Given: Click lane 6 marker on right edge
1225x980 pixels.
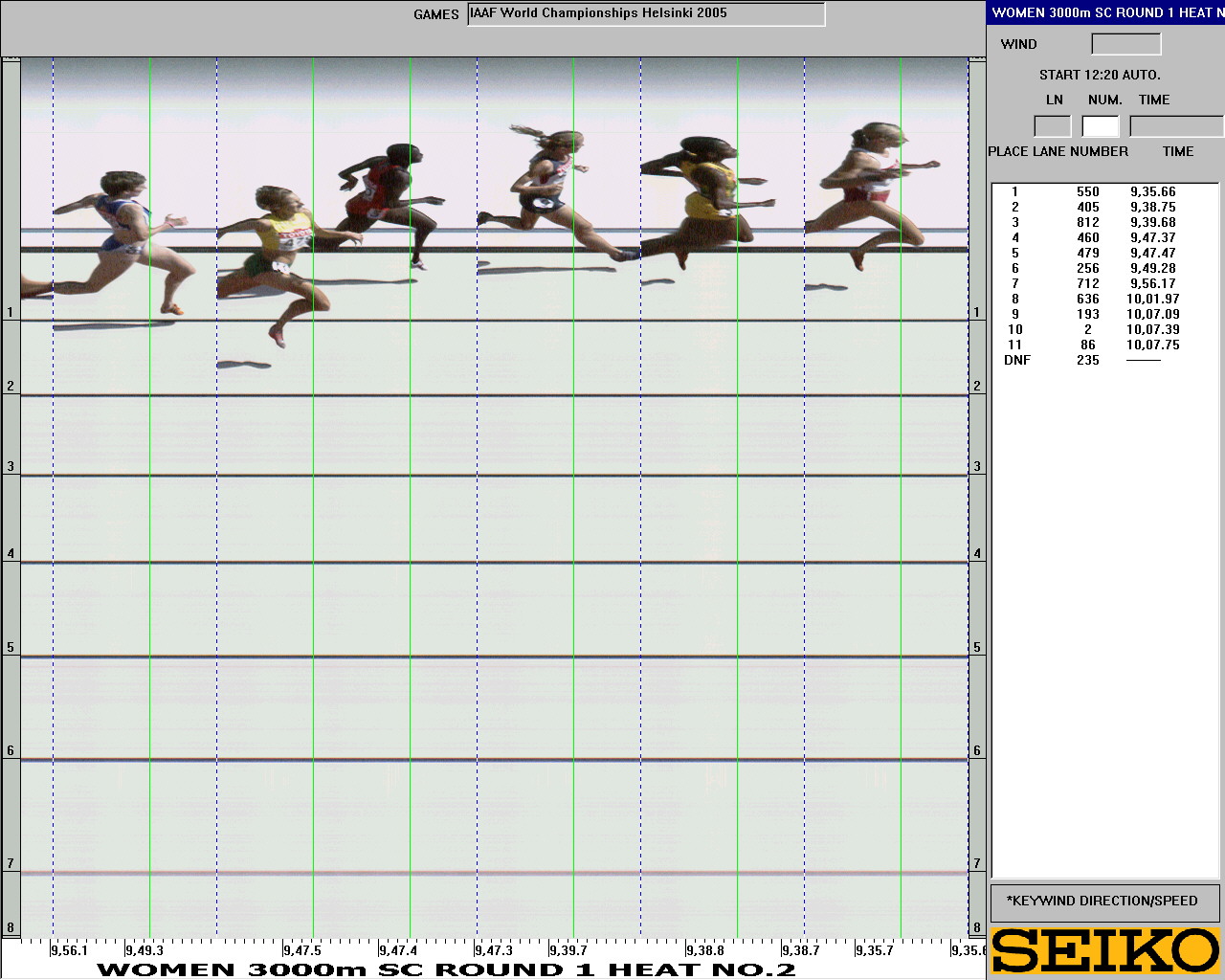Looking at the screenshot, I should coord(977,750).
